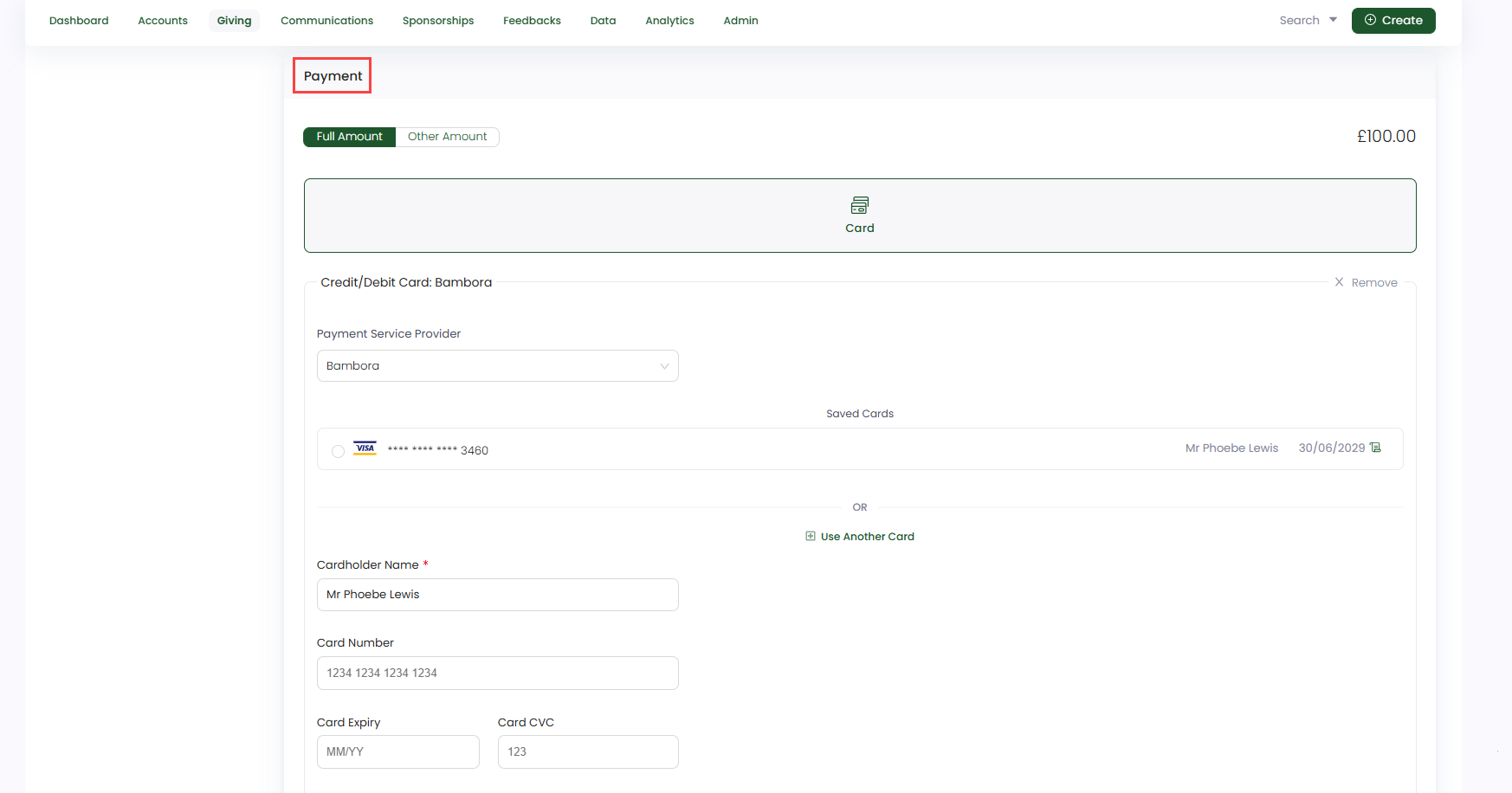Click the Visa logo on saved card
The width and height of the screenshot is (1512, 793).
[x=365, y=448]
